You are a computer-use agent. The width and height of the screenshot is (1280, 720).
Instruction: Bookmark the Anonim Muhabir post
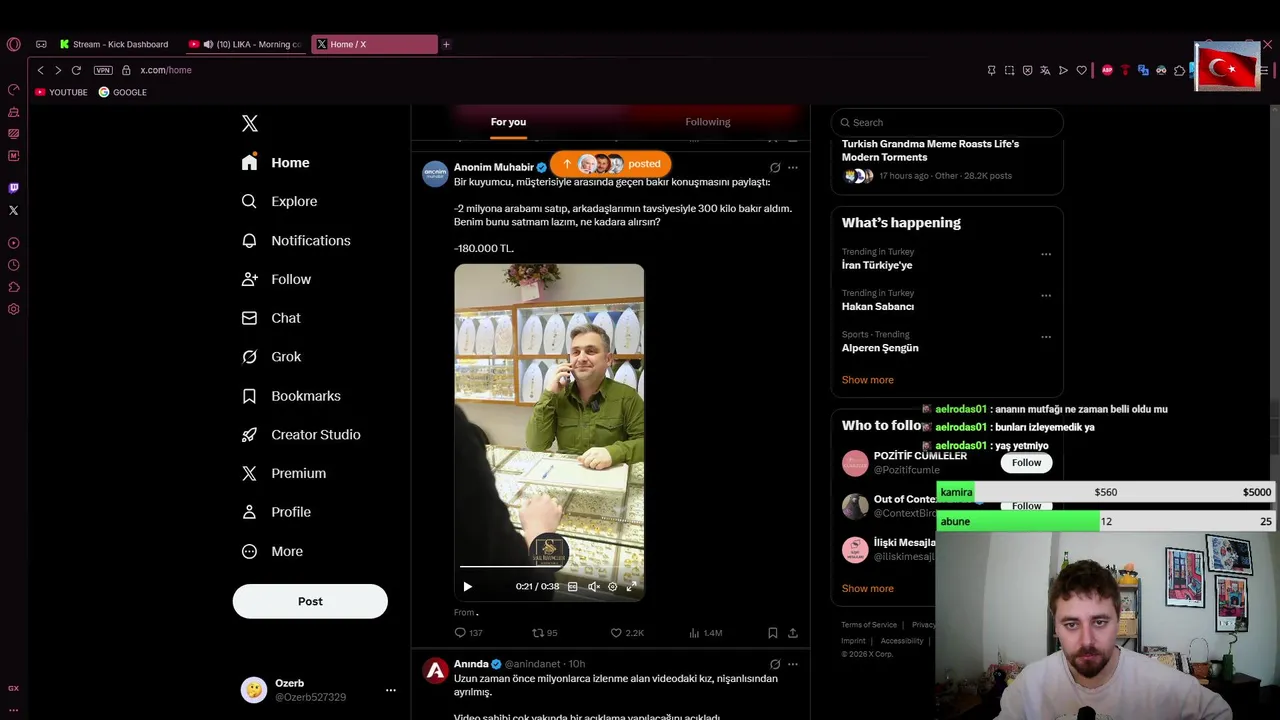772,633
